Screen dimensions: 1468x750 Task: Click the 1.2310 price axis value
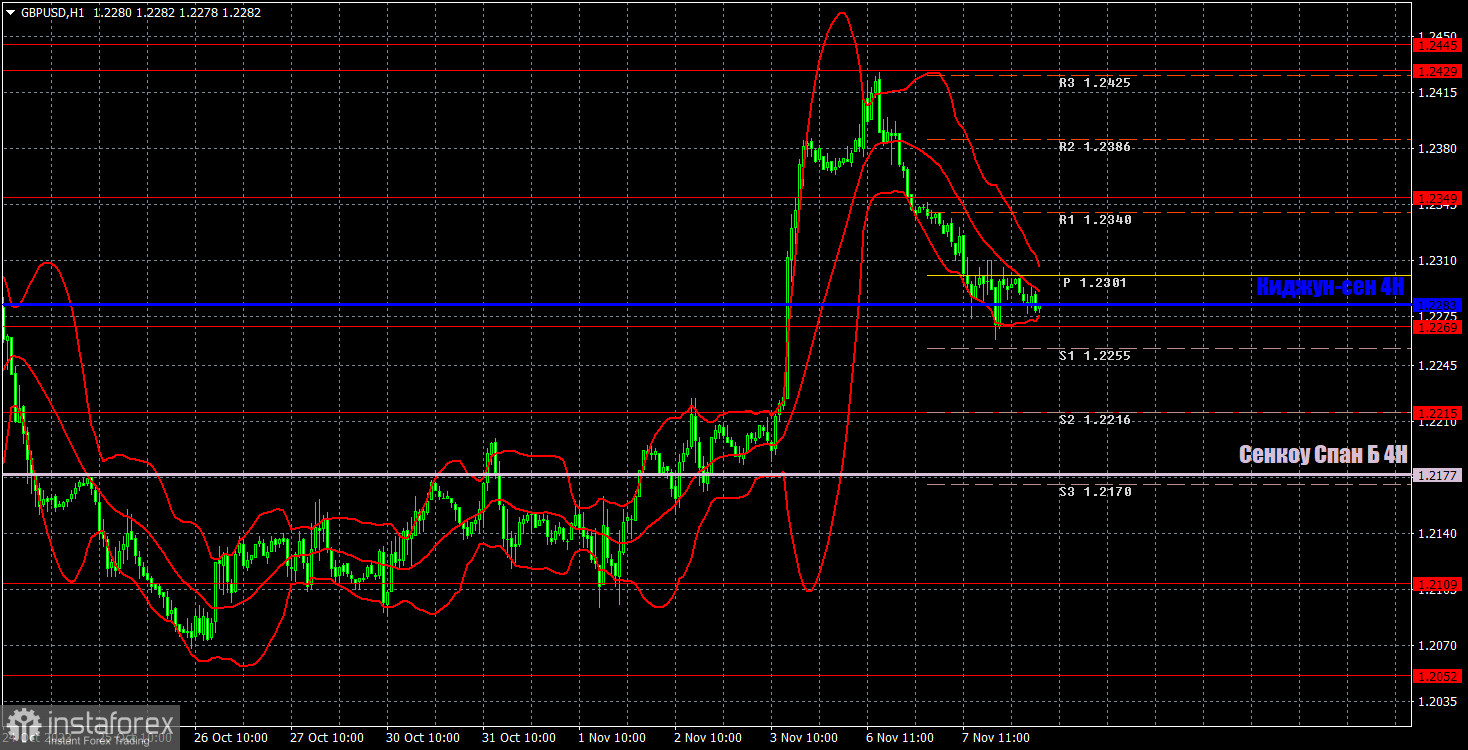1436,261
